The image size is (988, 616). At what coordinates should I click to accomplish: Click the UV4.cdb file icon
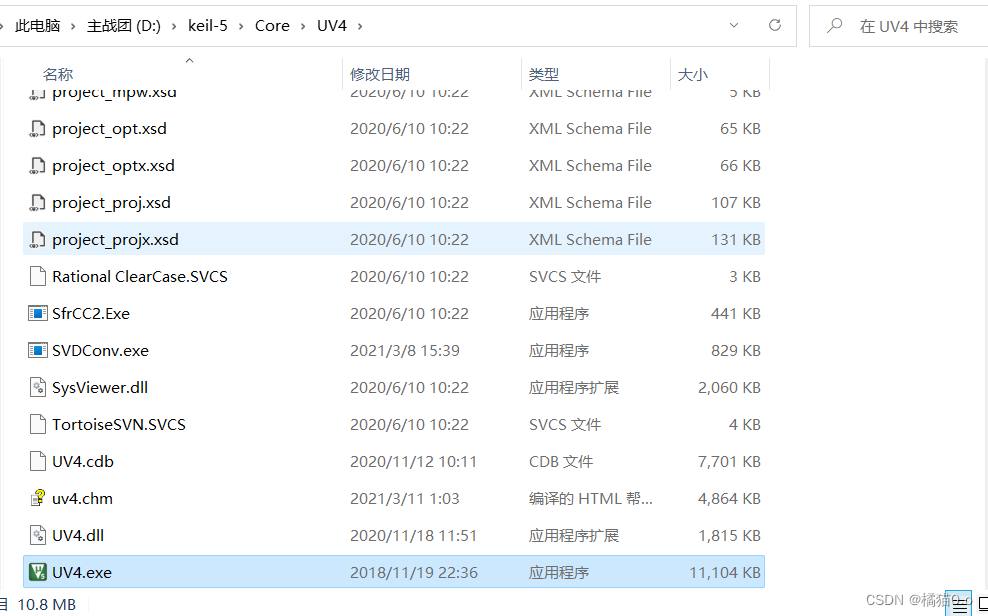pos(38,462)
